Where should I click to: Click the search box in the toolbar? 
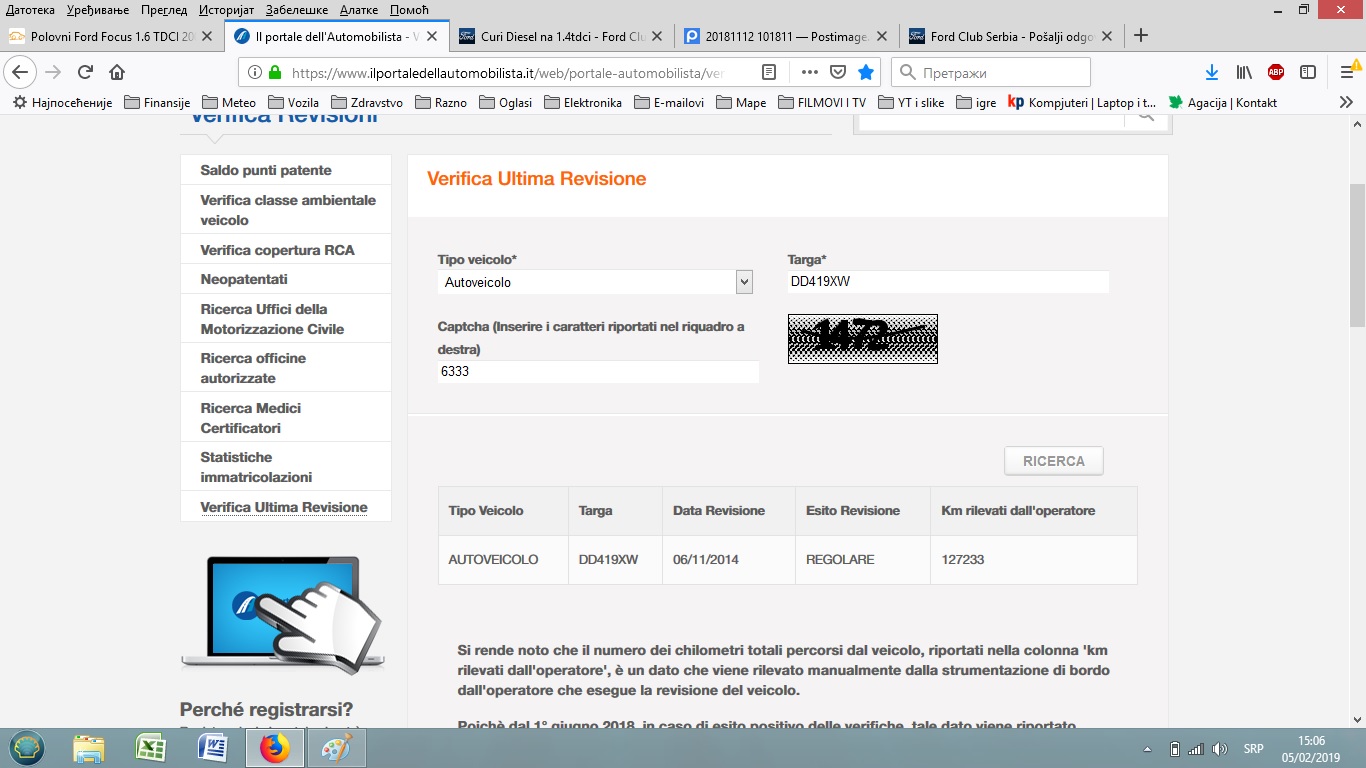pyautogui.click(x=990, y=72)
